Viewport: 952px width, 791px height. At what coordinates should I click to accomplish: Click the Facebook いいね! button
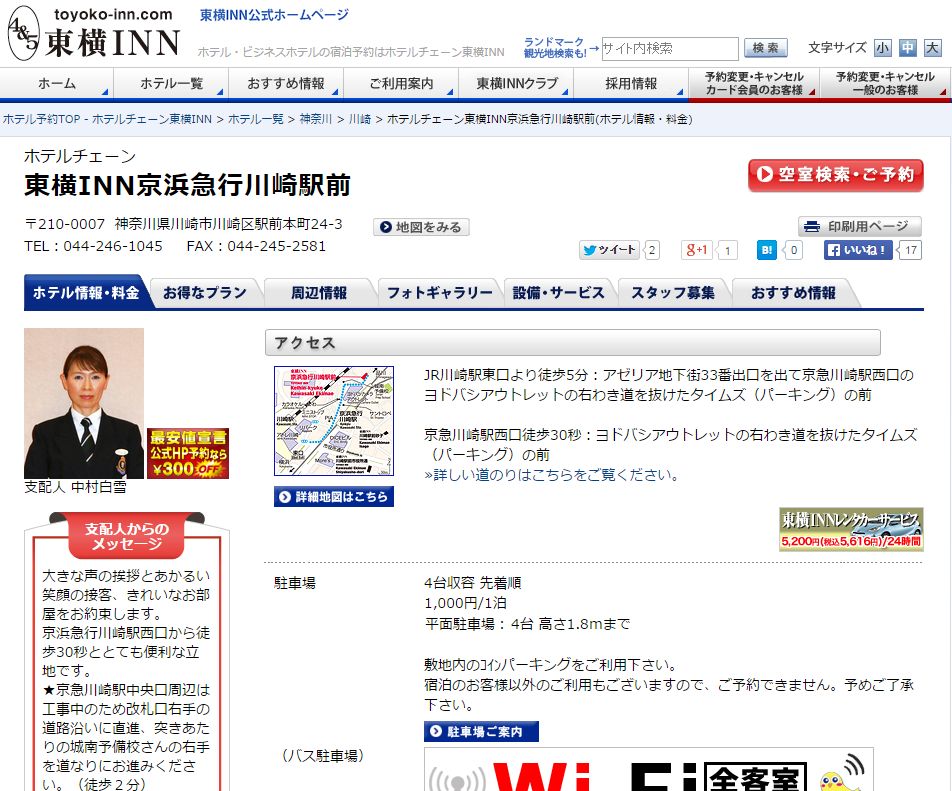pyautogui.click(x=858, y=250)
